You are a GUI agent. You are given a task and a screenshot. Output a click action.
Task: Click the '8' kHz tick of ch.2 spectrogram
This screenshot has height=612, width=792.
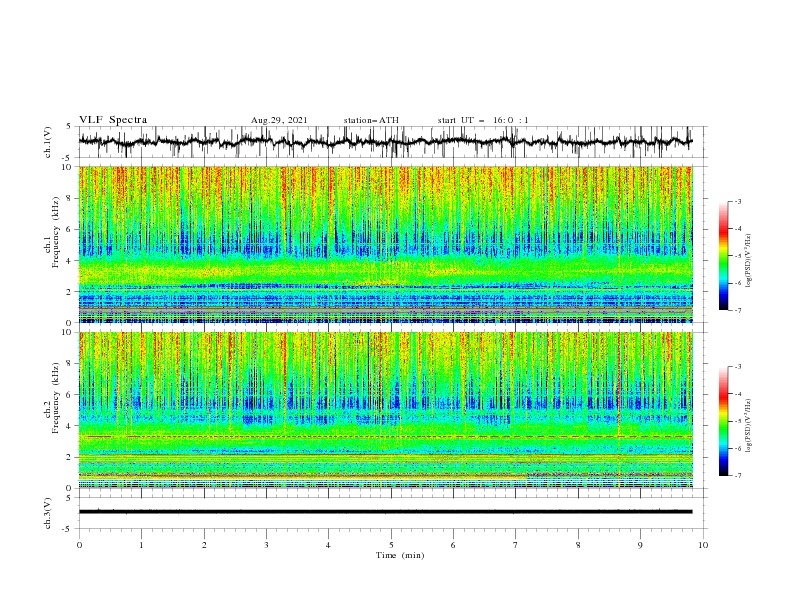[71, 364]
